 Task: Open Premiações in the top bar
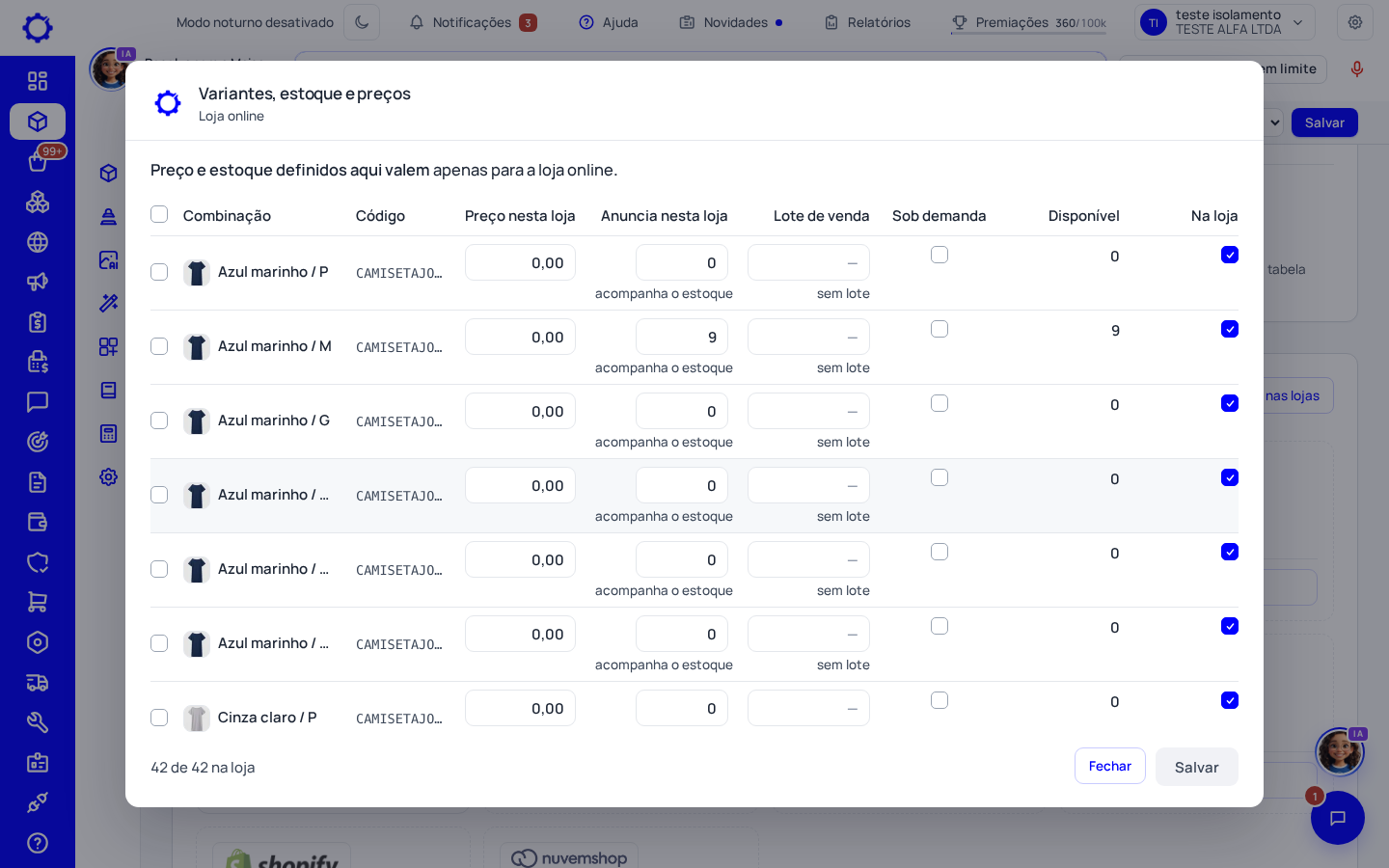coord(1028,22)
